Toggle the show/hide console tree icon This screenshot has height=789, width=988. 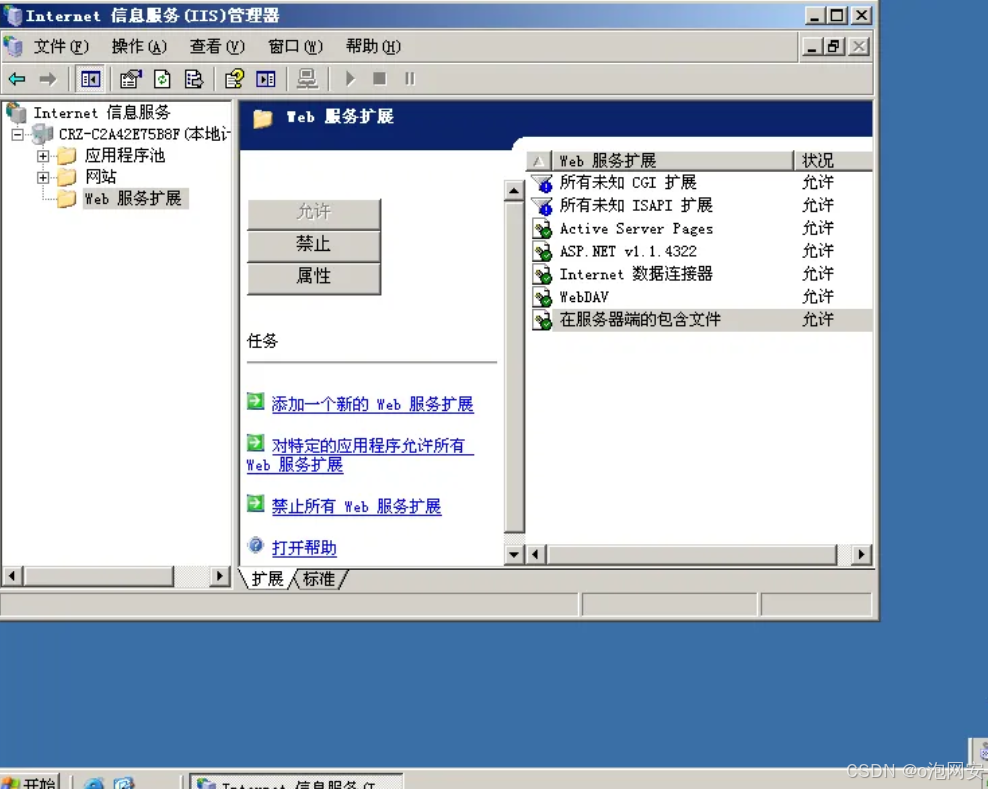click(x=90, y=79)
